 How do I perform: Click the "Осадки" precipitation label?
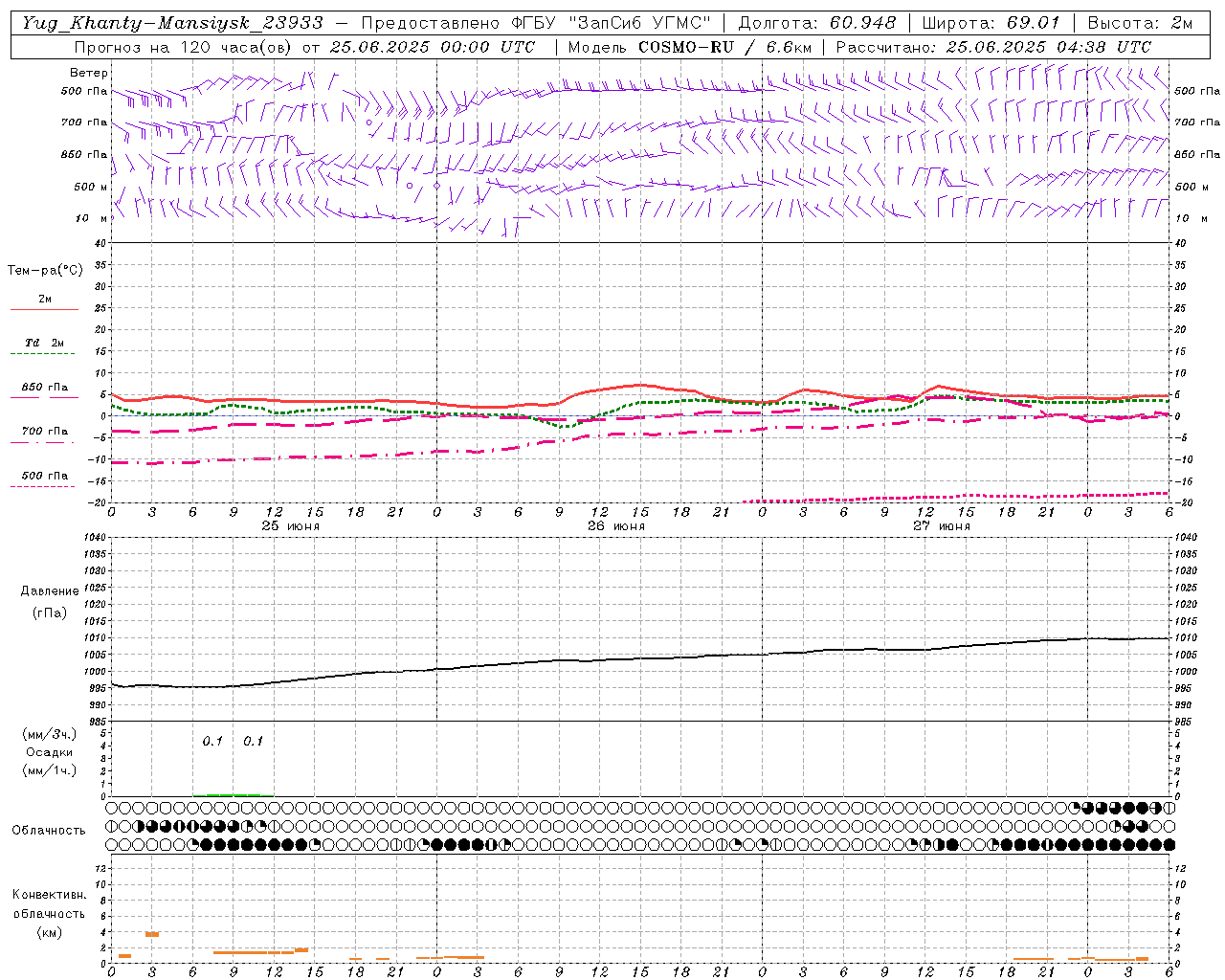[x=50, y=752]
